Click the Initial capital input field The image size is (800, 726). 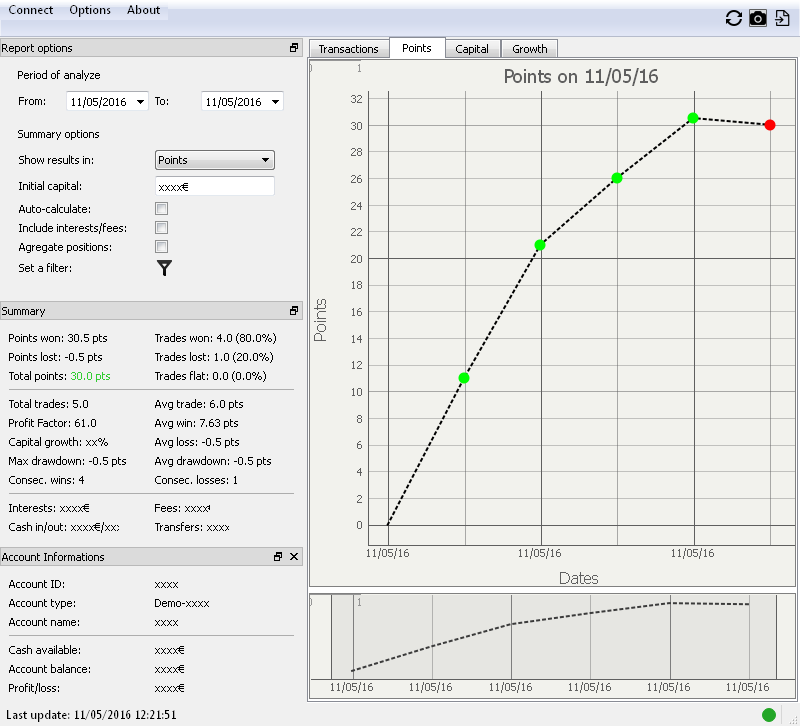(215, 186)
